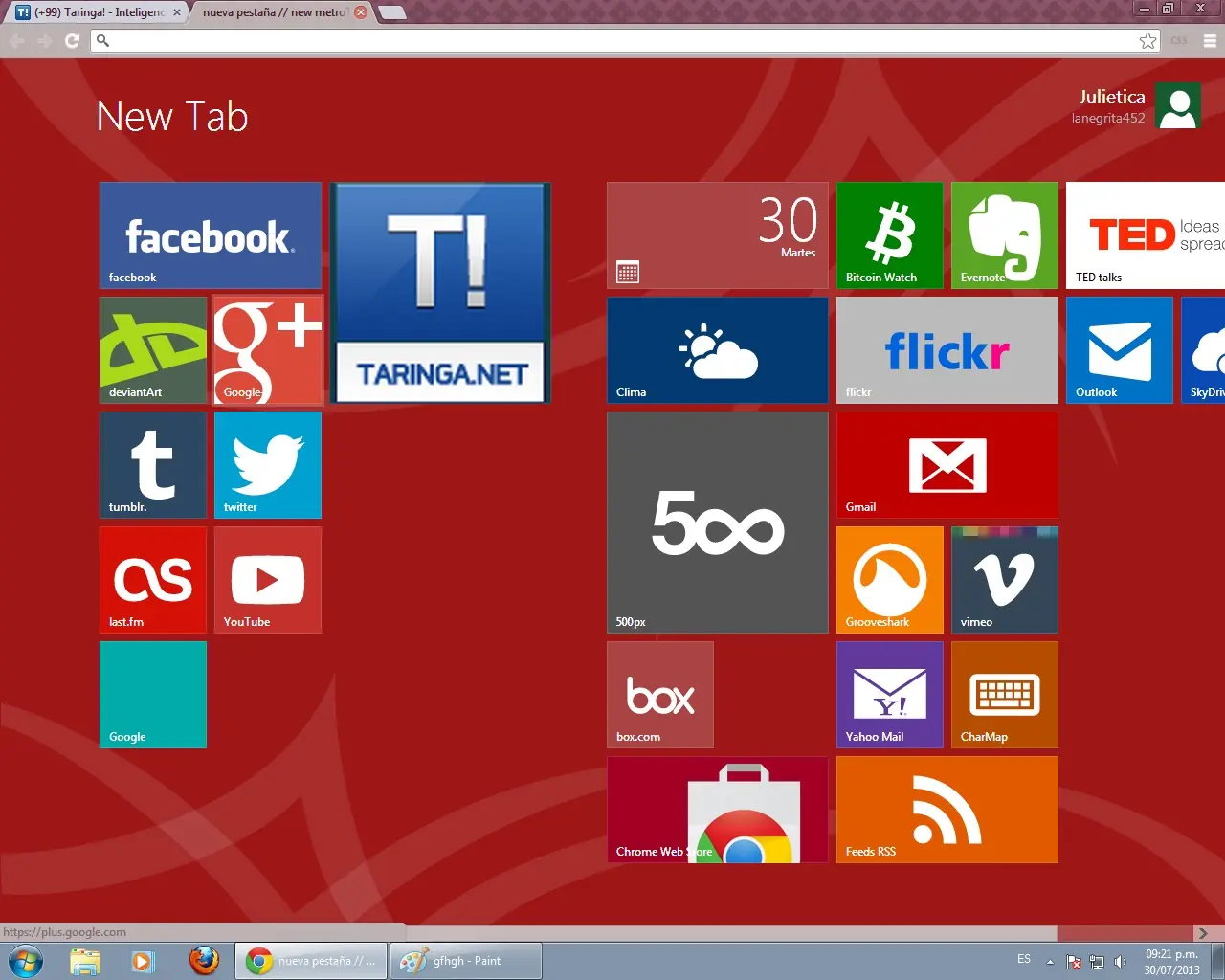The height and width of the screenshot is (980, 1225).
Task: Show hidden system tray icons
Action: click(x=1050, y=962)
